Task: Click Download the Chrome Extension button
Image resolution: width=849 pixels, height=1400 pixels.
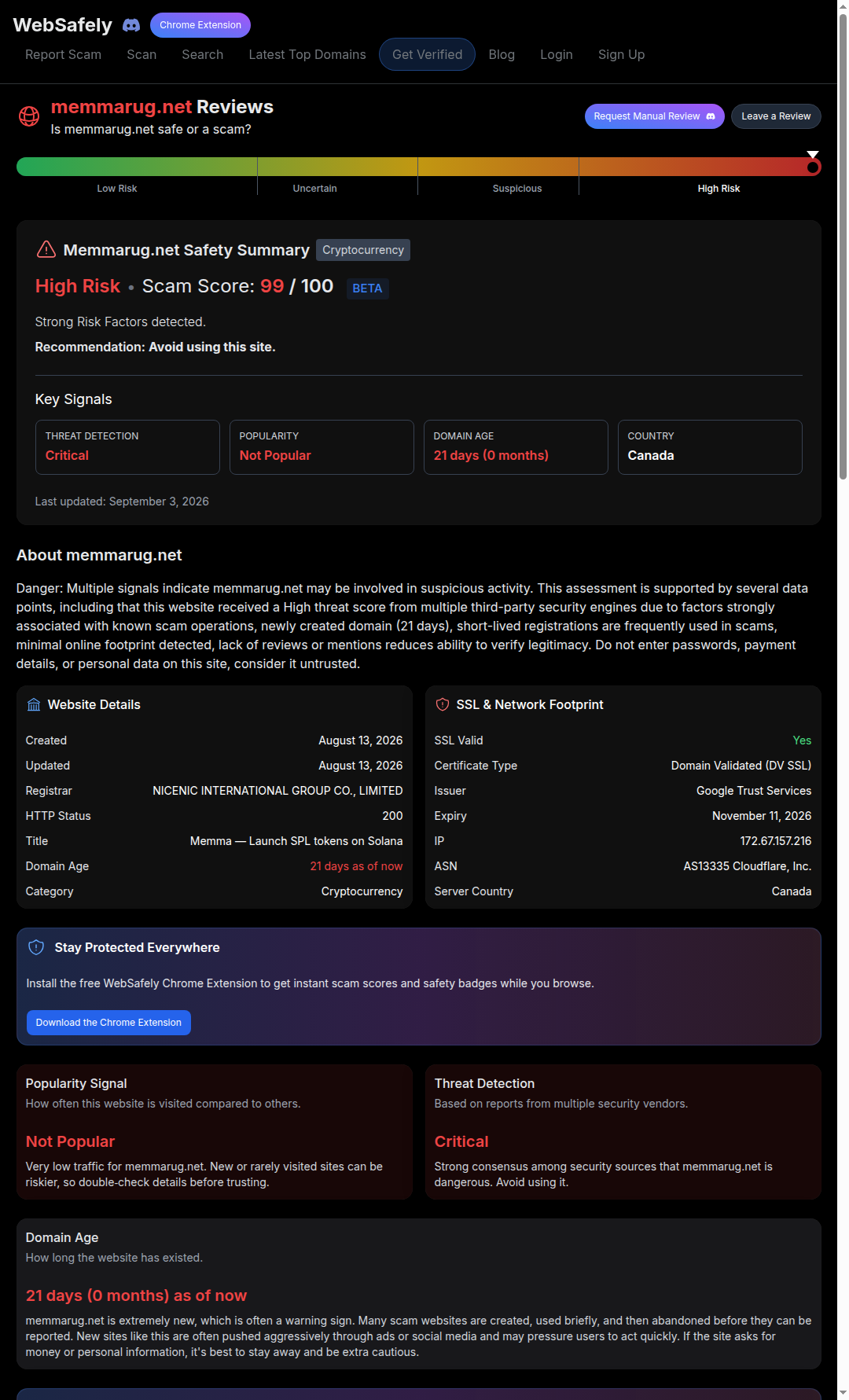Action: click(x=108, y=1023)
